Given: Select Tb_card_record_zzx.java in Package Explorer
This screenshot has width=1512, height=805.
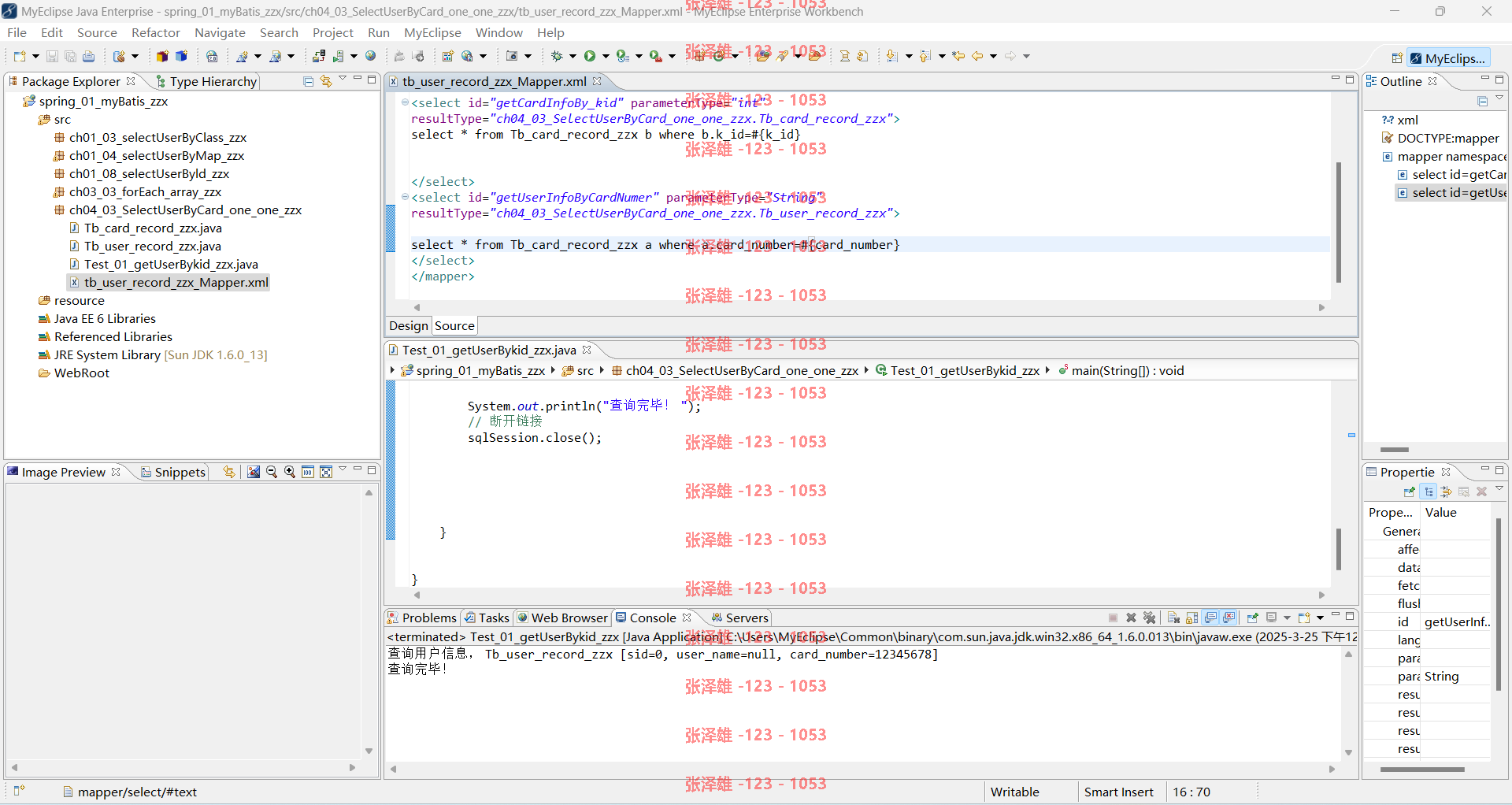Looking at the screenshot, I should 146,228.
